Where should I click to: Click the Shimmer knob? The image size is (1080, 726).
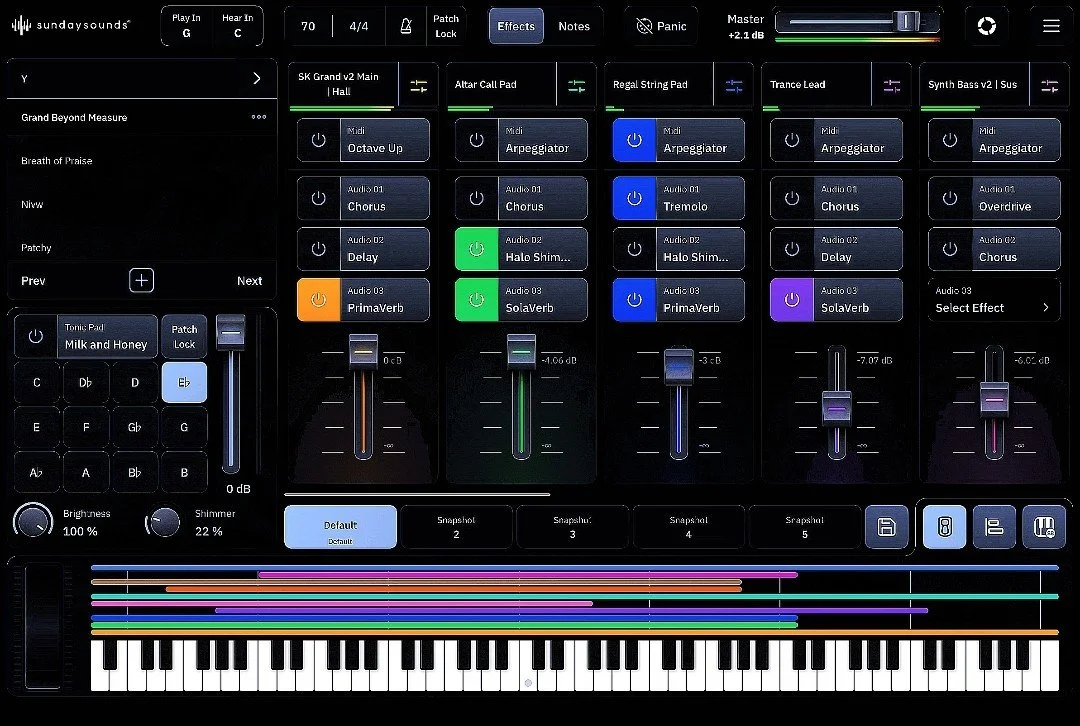(163, 523)
